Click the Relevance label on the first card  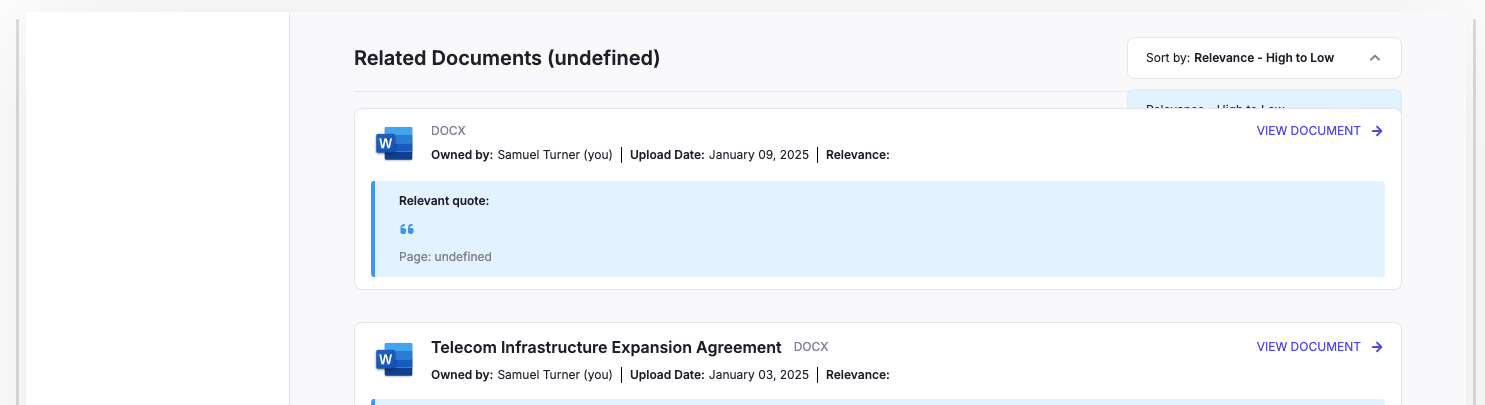tap(857, 155)
